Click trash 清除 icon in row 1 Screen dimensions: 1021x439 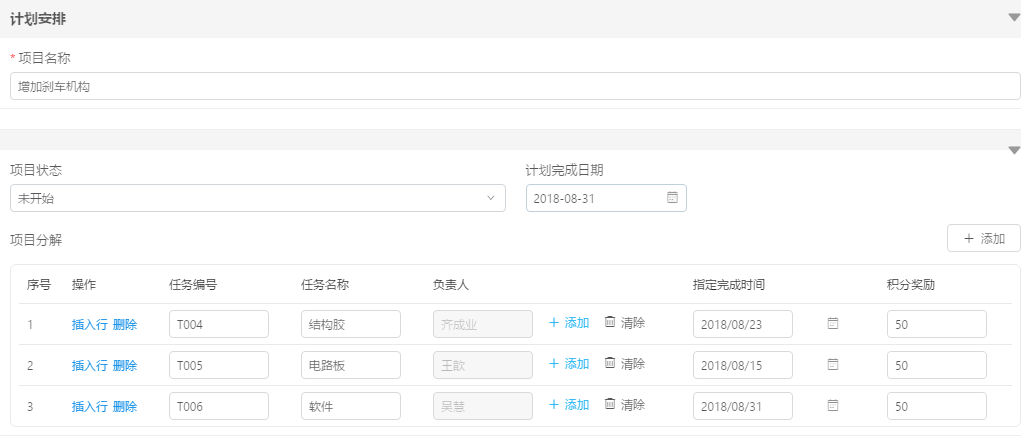(x=610, y=322)
